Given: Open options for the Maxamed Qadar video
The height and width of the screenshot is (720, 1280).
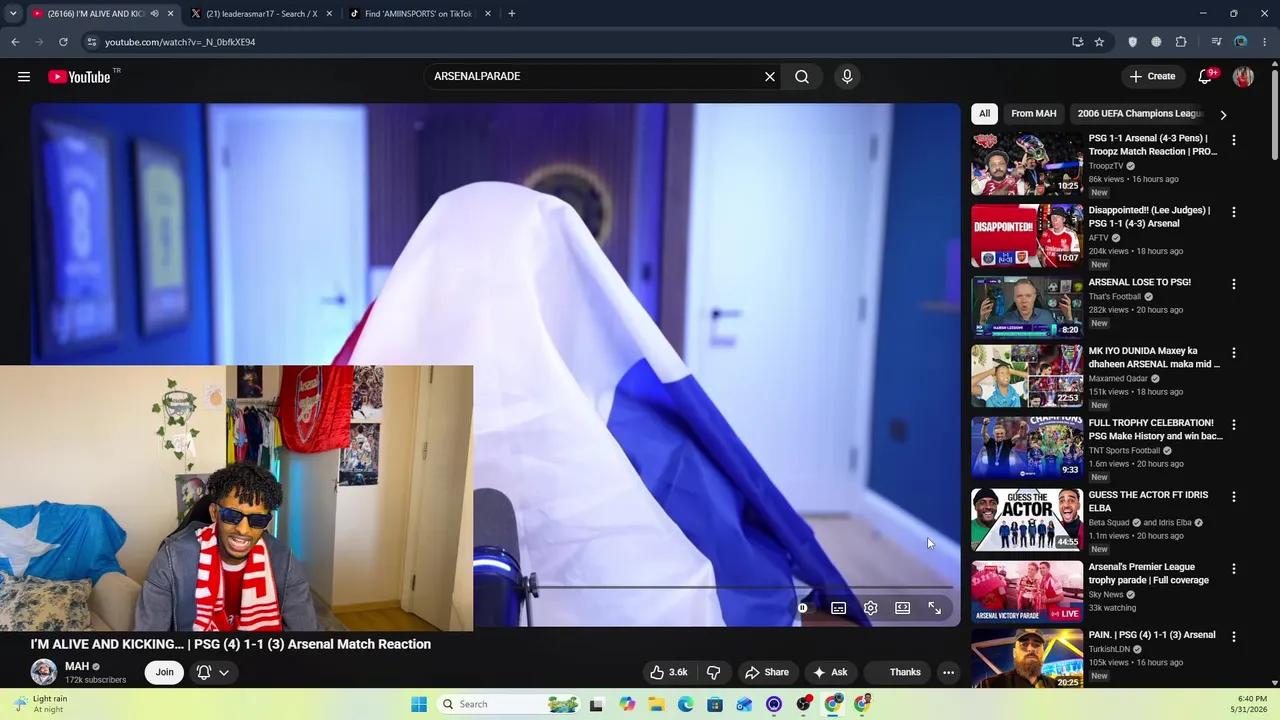Looking at the screenshot, I should [x=1233, y=353].
